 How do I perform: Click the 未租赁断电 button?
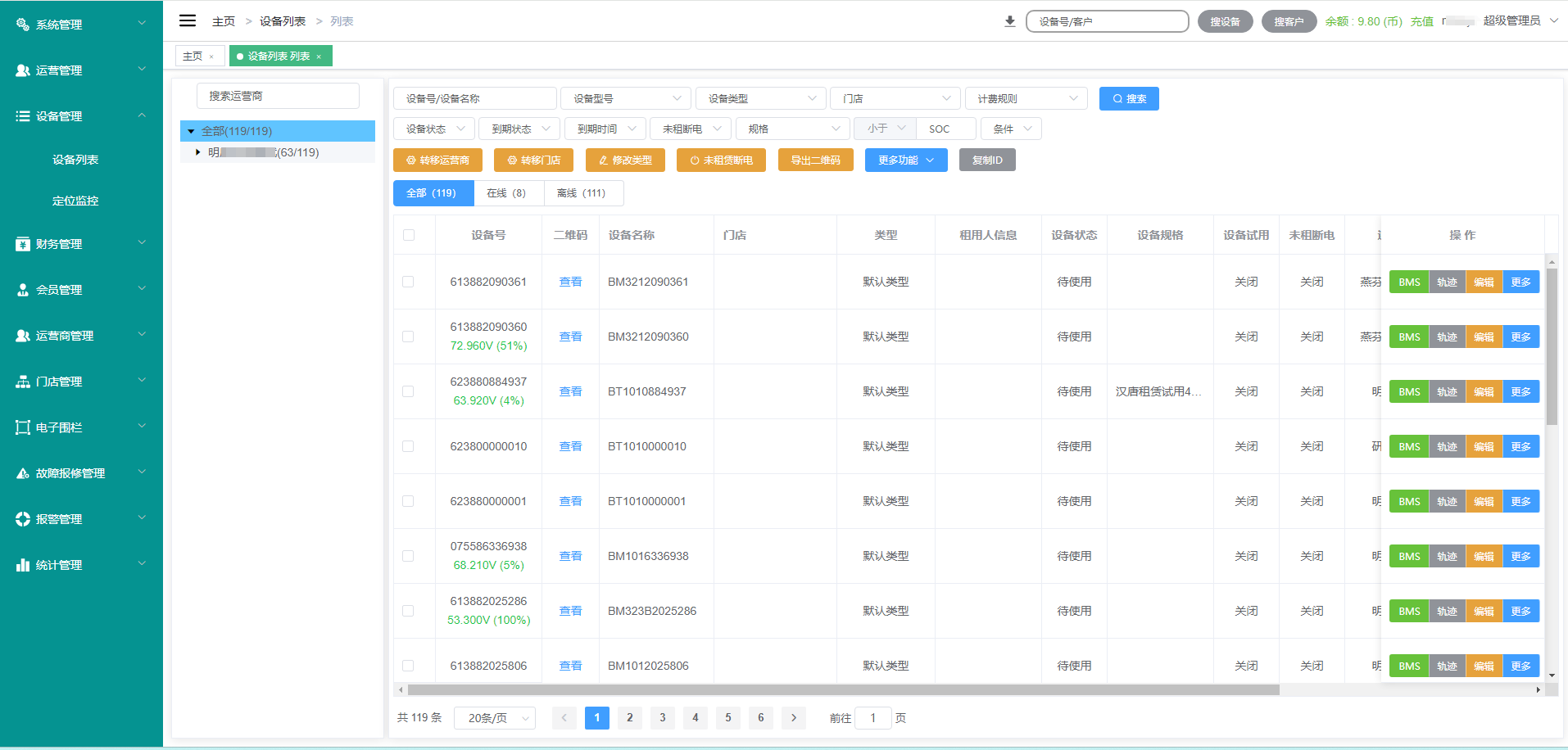coord(721,160)
